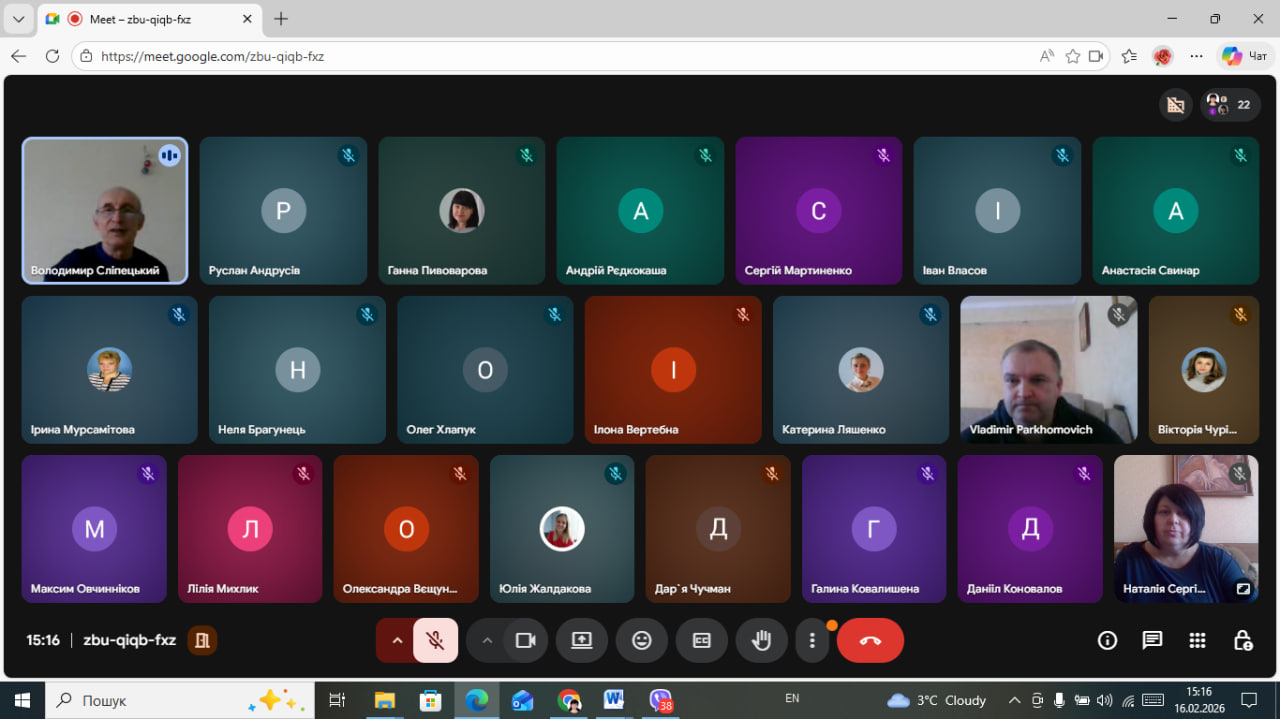
Task: Expand camera video settings arrow
Action: [487, 641]
